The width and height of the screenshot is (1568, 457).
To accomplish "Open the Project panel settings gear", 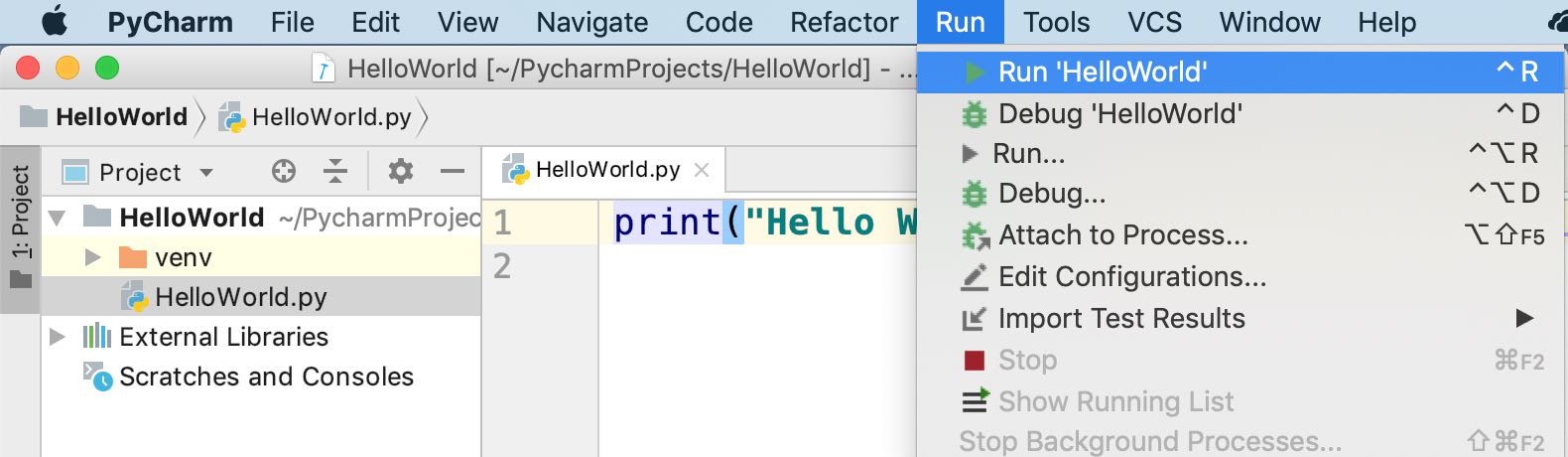I will (x=400, y=171).
